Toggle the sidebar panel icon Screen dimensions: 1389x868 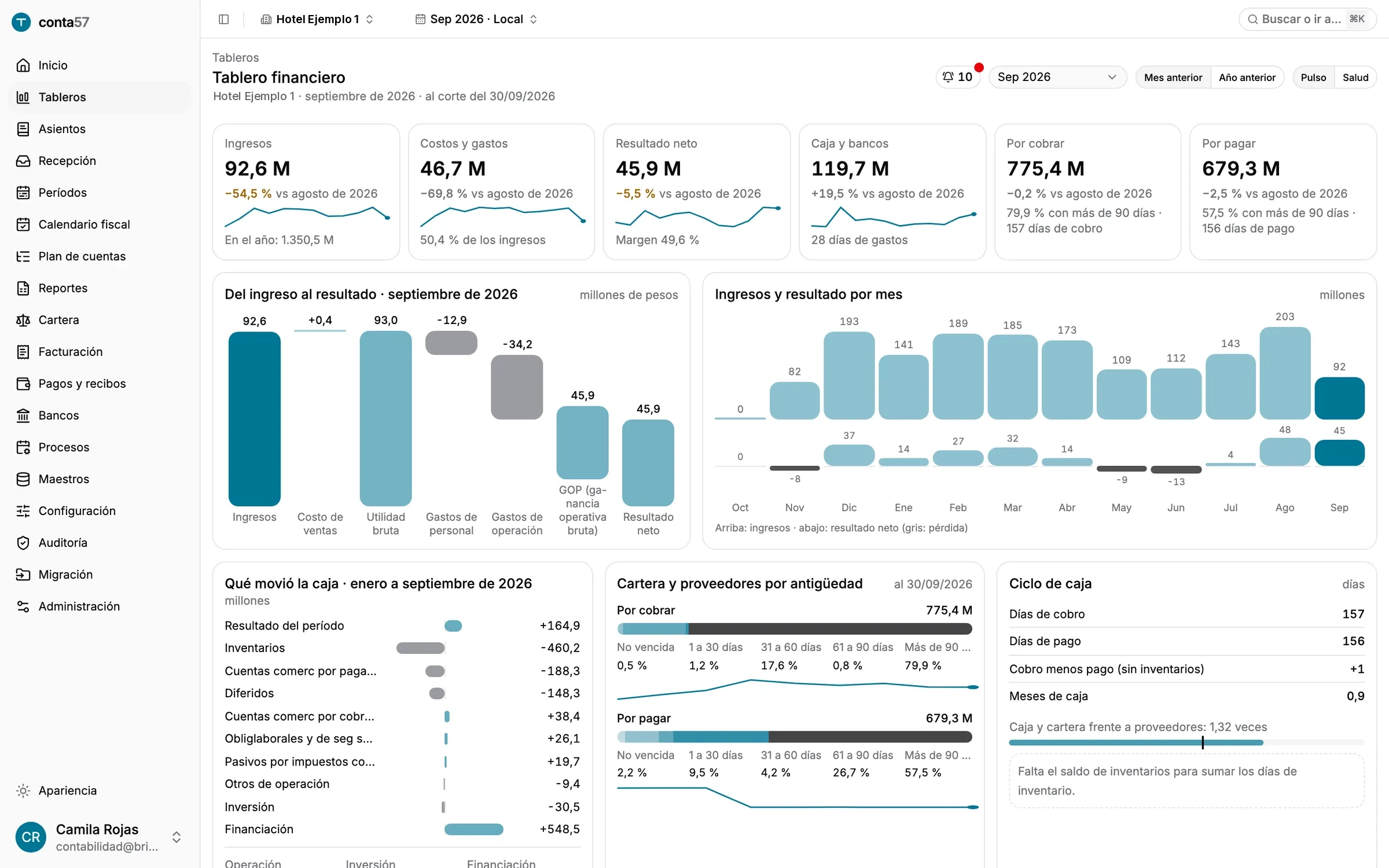pos(224,19)
